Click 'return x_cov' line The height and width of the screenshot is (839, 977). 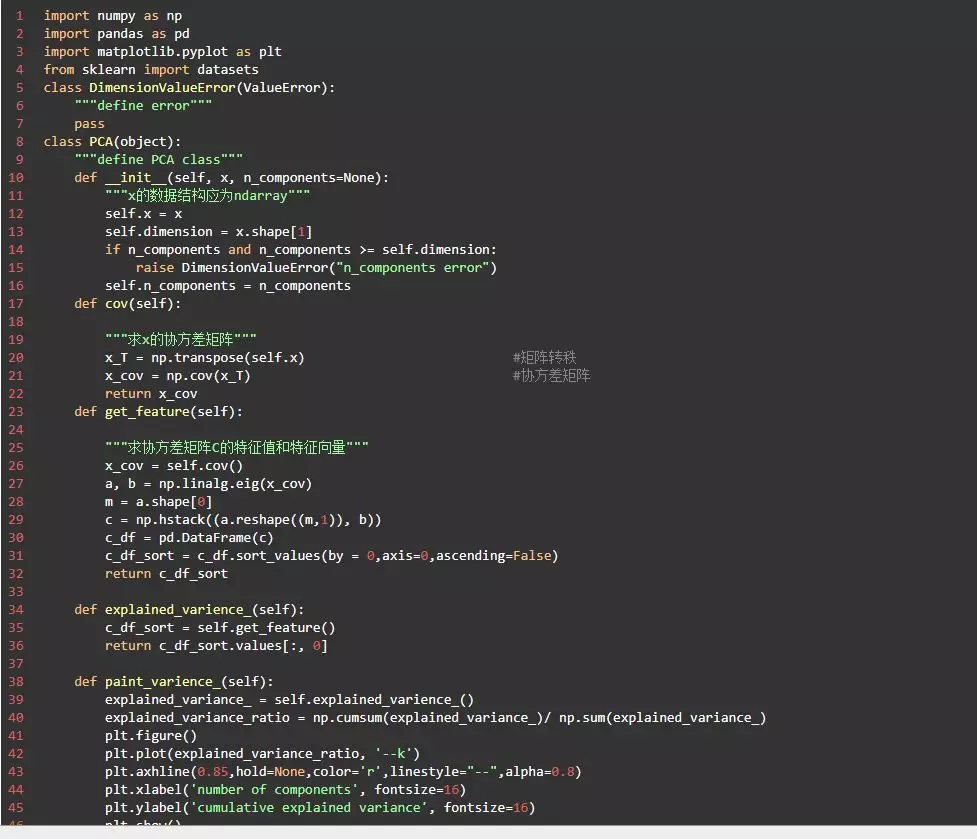(151, 394)
